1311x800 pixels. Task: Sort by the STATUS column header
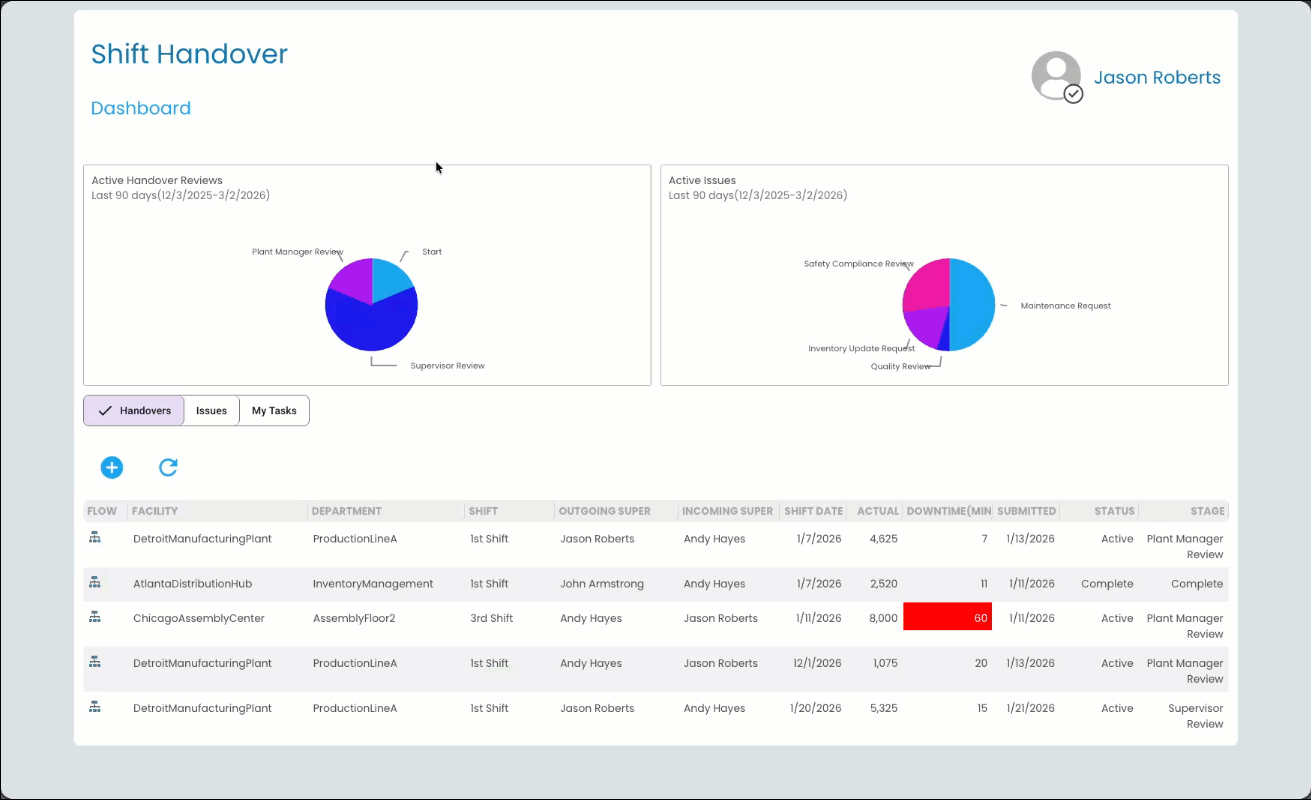(x=1114, y=511)
